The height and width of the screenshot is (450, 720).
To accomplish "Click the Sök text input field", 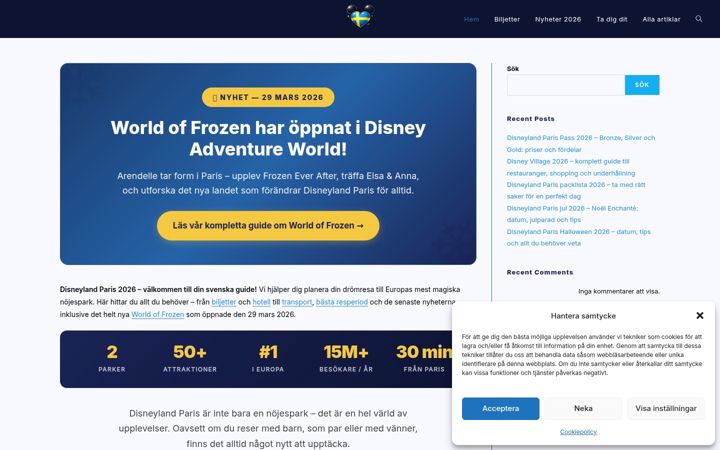I will [566, 85].
